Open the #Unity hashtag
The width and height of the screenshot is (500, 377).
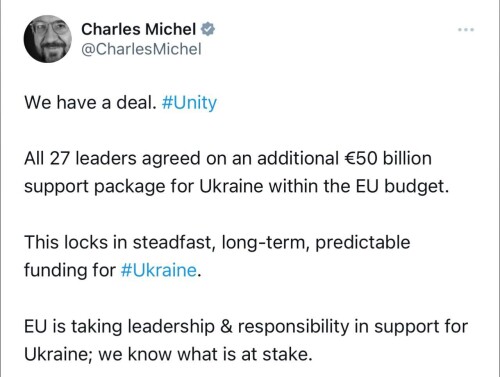(x=189, y=103)
